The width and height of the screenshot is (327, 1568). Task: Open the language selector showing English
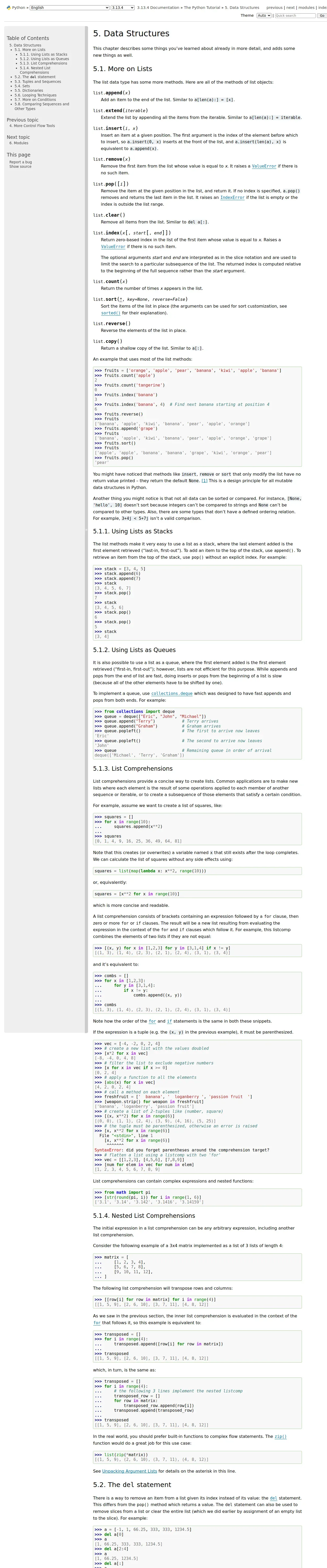click(69, 8)
